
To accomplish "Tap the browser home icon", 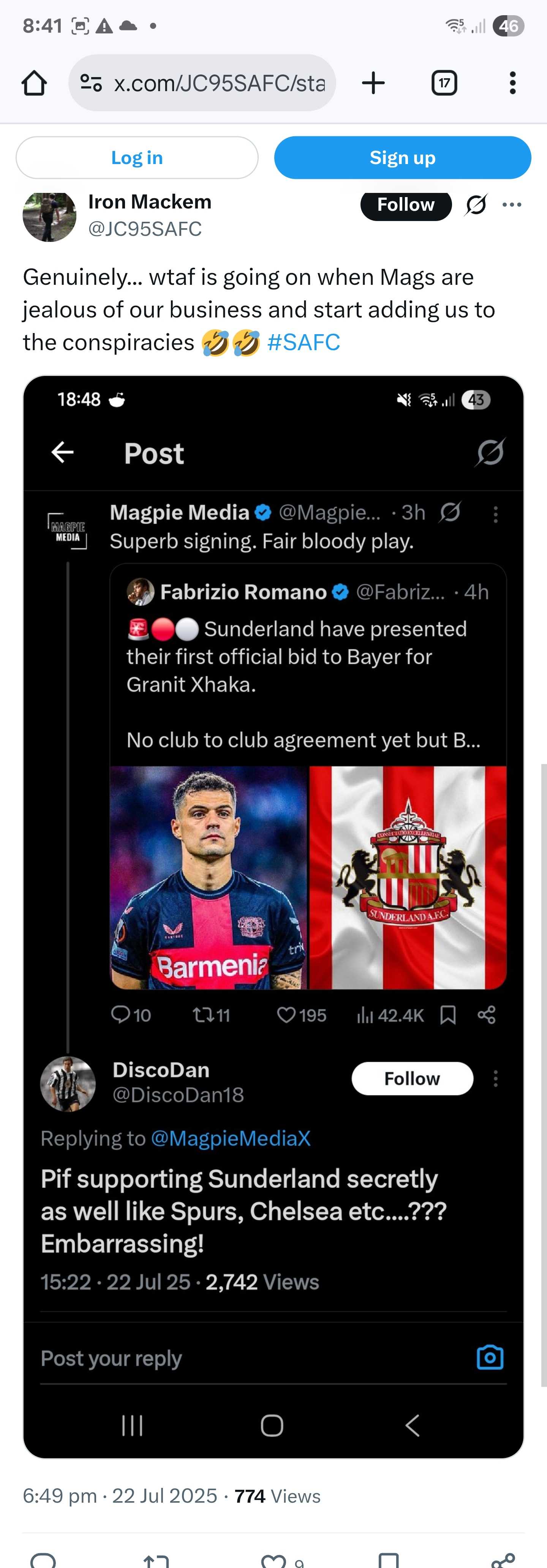I will pyautogui.click(x=34, y=83).
